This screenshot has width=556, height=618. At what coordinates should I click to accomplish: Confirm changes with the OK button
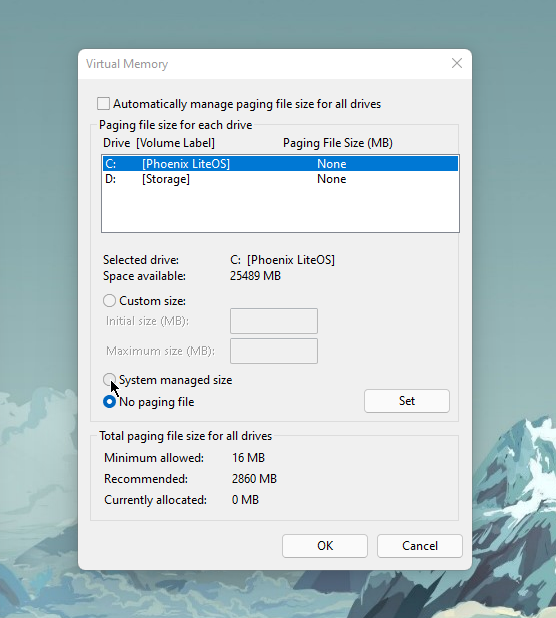325,546
